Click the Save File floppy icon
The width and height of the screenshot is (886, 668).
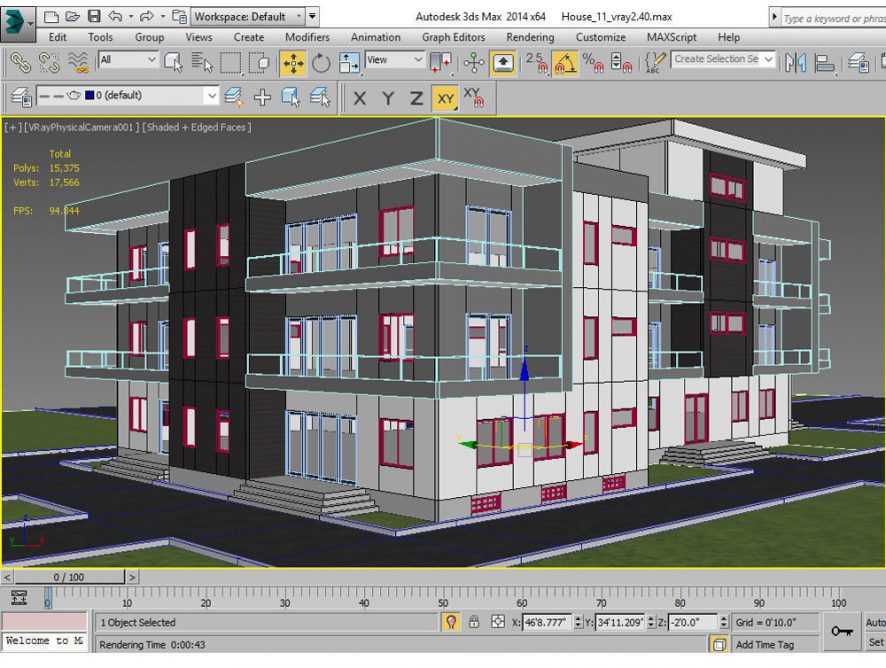(x=94, y=17)
